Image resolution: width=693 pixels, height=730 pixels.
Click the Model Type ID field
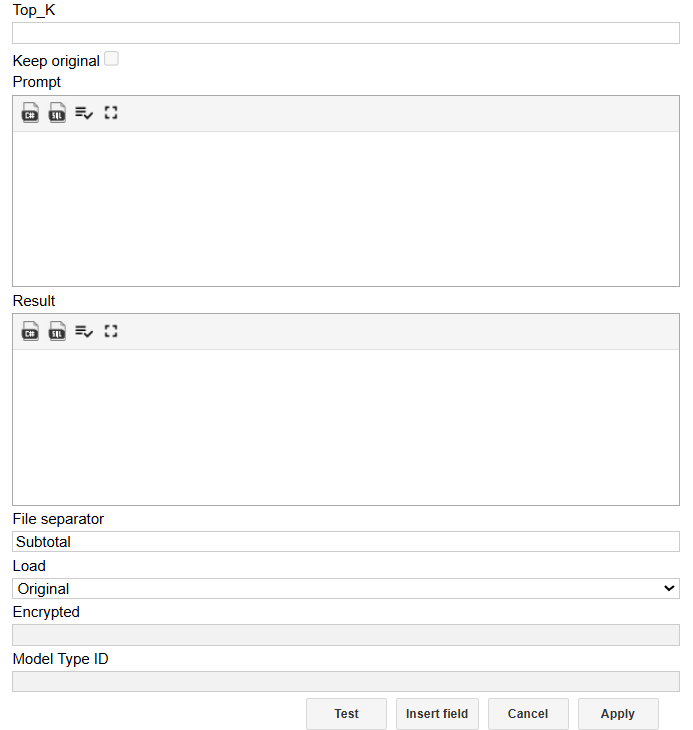345,682
